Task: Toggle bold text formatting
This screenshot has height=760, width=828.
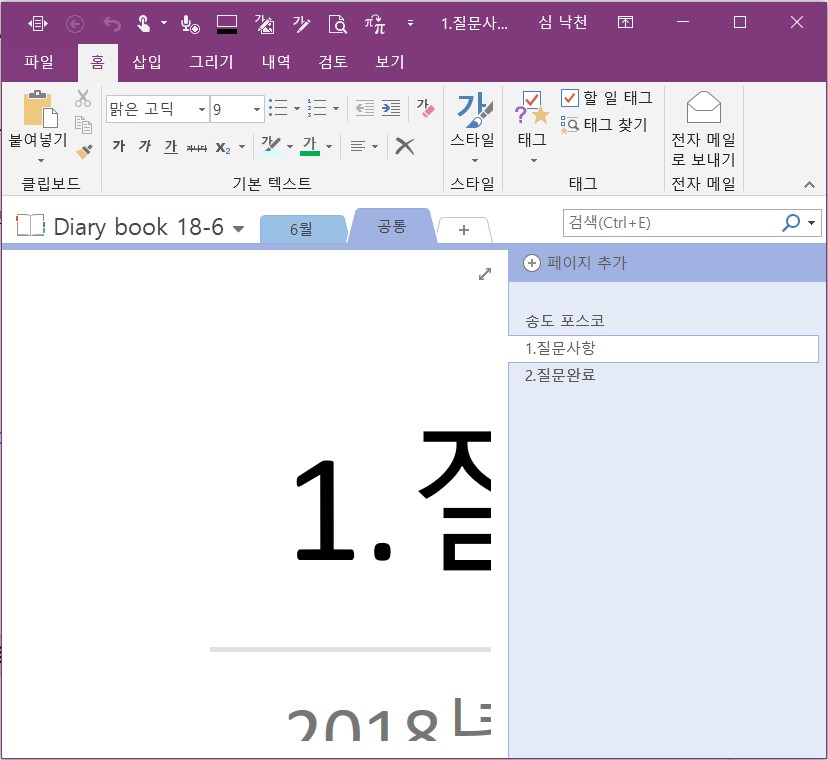Action: (x=119, y=146)
